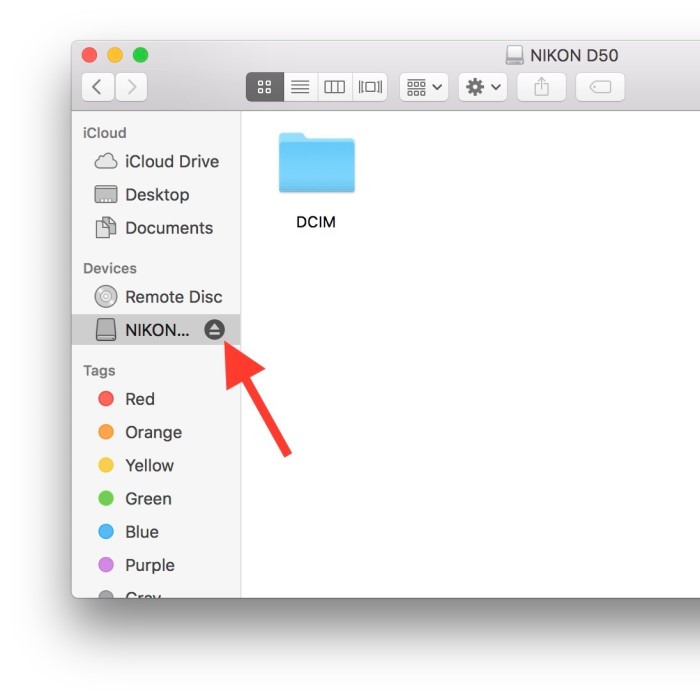Go forward in Finder history
The image size is (700, 700).
(131, 87)
